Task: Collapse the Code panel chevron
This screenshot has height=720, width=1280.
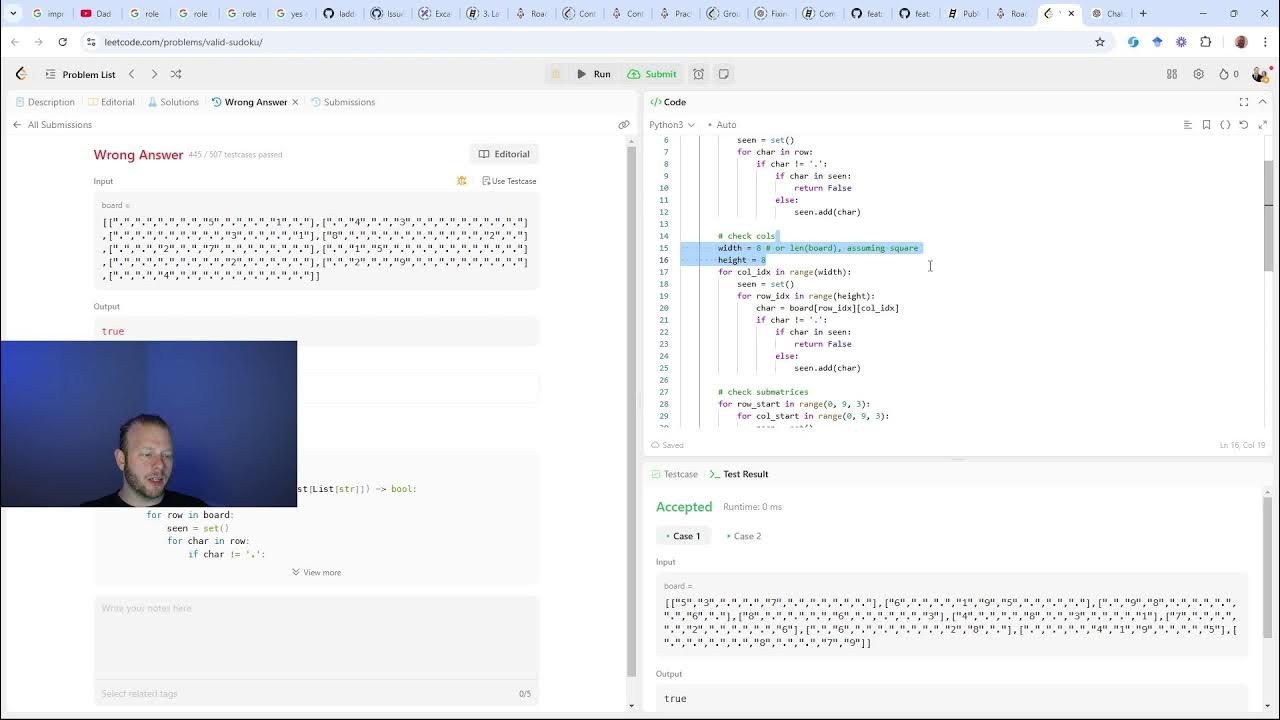Action: tap(1262, 102)
